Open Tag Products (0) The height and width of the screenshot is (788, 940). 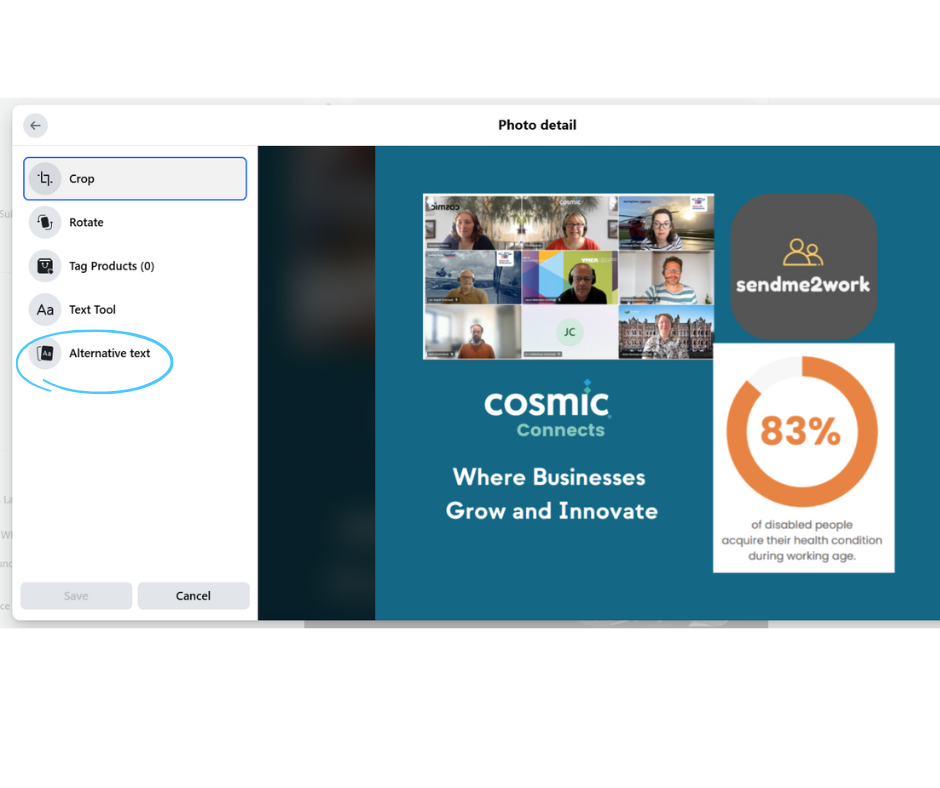[135, 266]
